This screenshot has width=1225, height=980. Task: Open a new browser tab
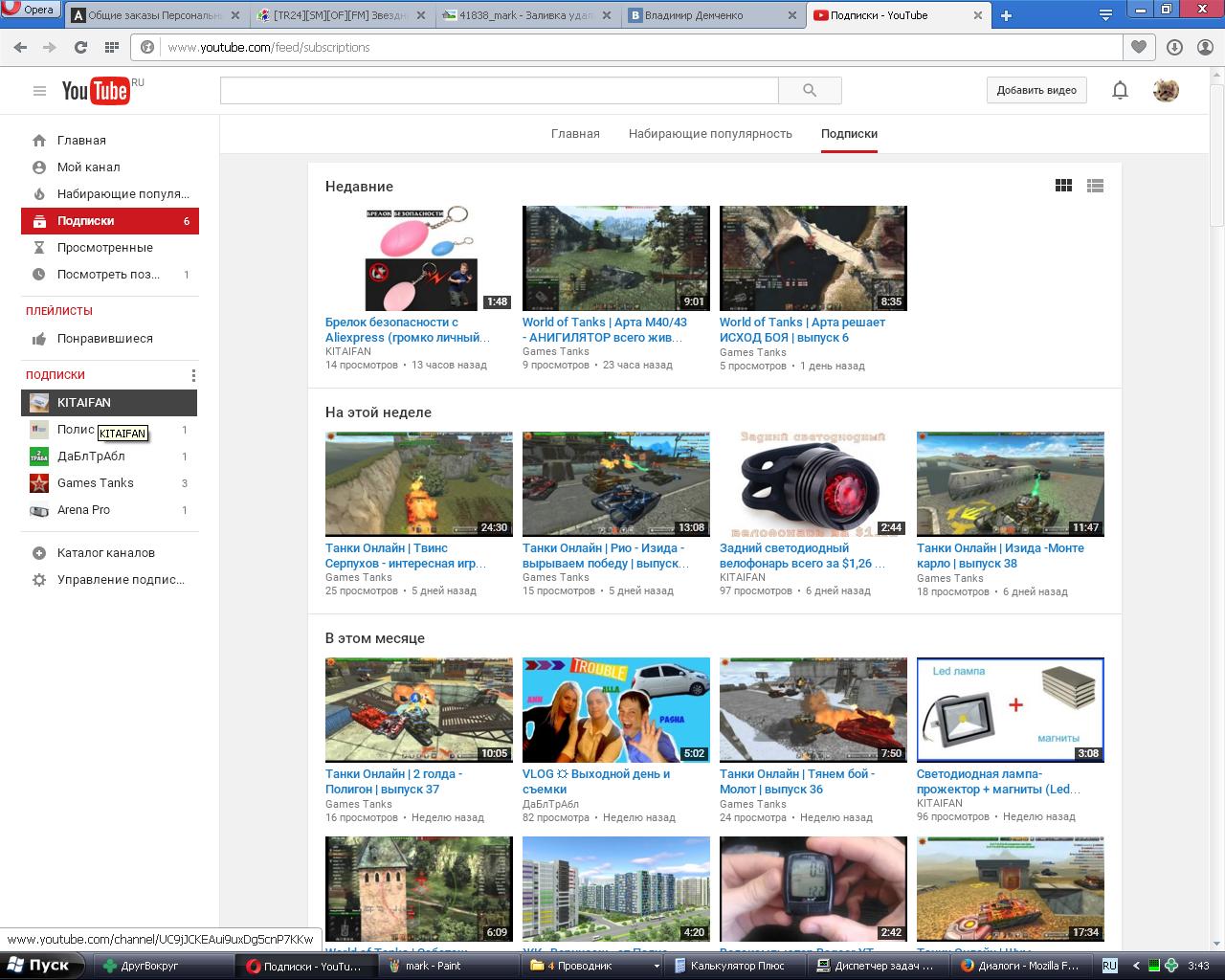tap(1006, 15)
